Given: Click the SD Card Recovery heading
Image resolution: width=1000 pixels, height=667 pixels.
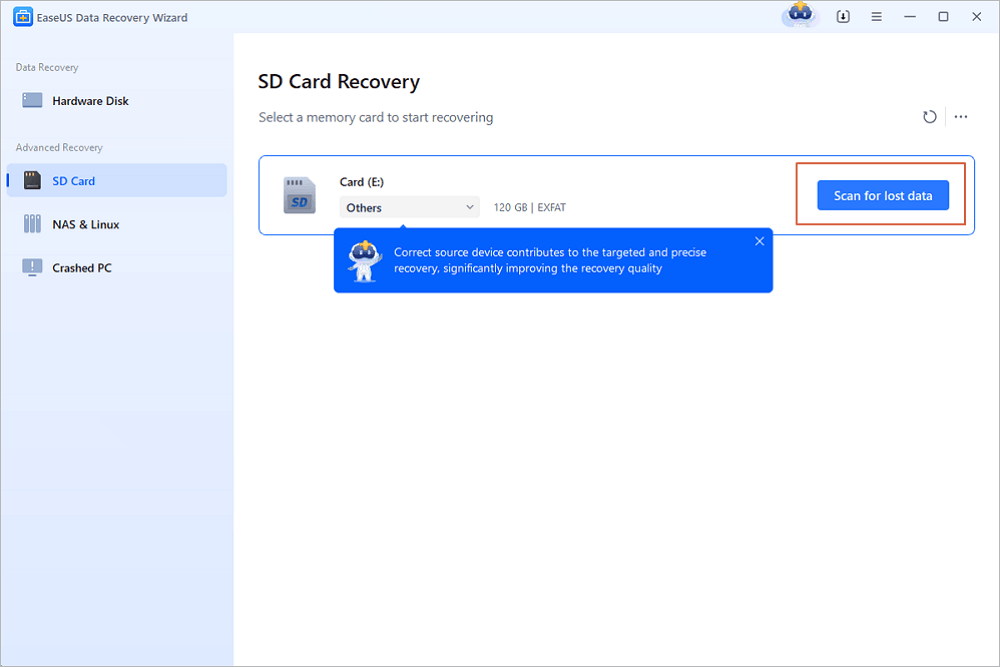Looking at the screenshot, I should coord(339,82).
